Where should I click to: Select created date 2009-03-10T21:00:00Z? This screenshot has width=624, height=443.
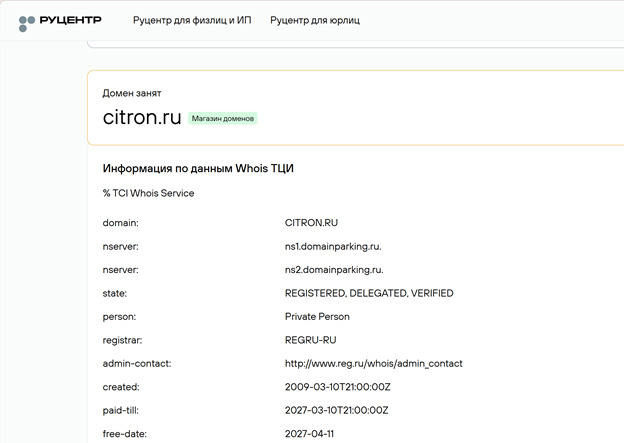pyautogui.click(x=337, y=387)
